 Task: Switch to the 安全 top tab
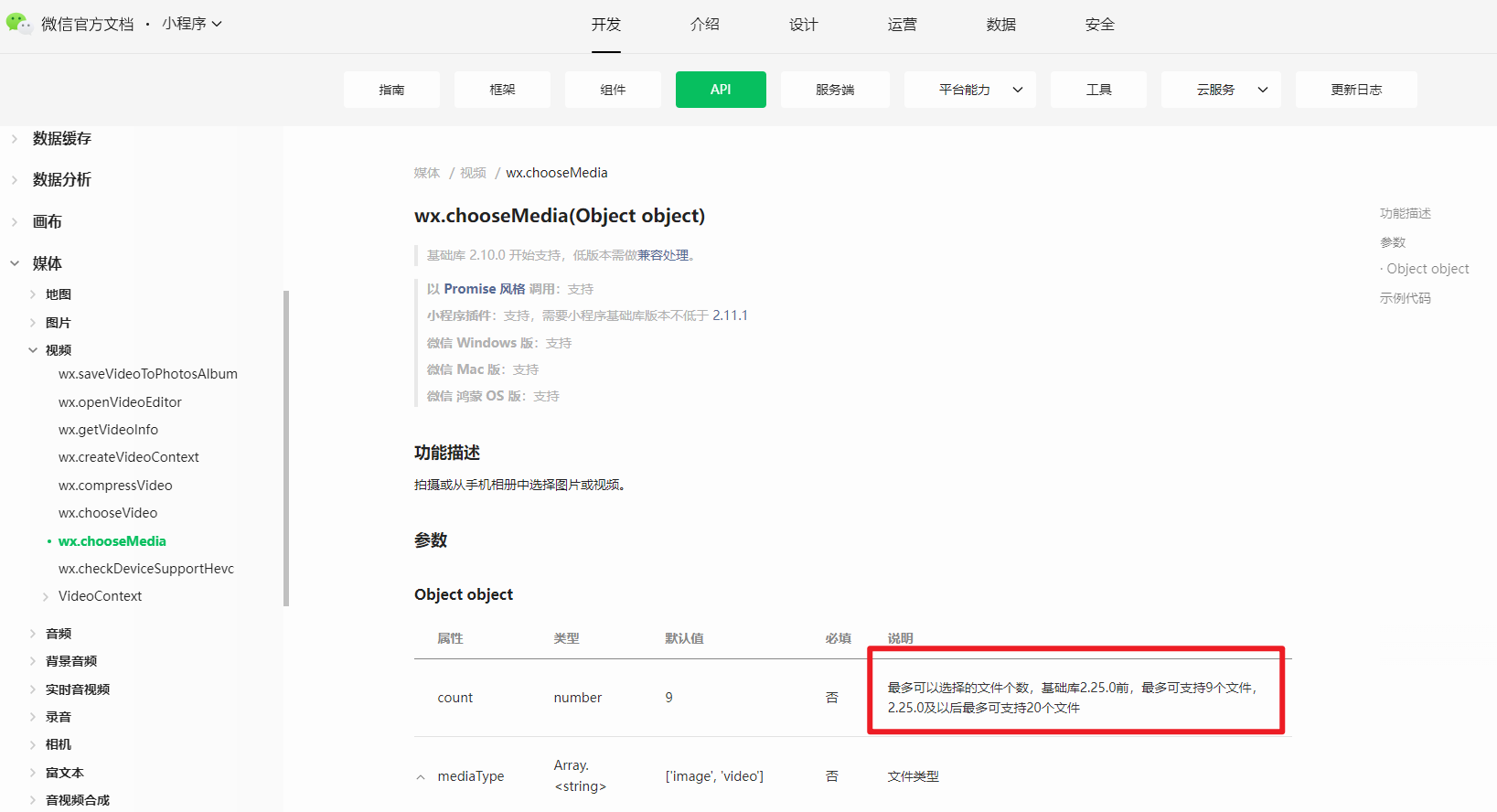click(1099, 25)
